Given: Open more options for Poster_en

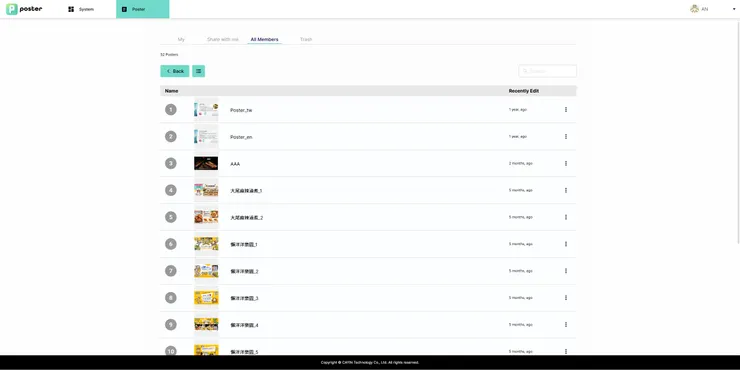Looking at the screenshot, I should tap(566, 136).
